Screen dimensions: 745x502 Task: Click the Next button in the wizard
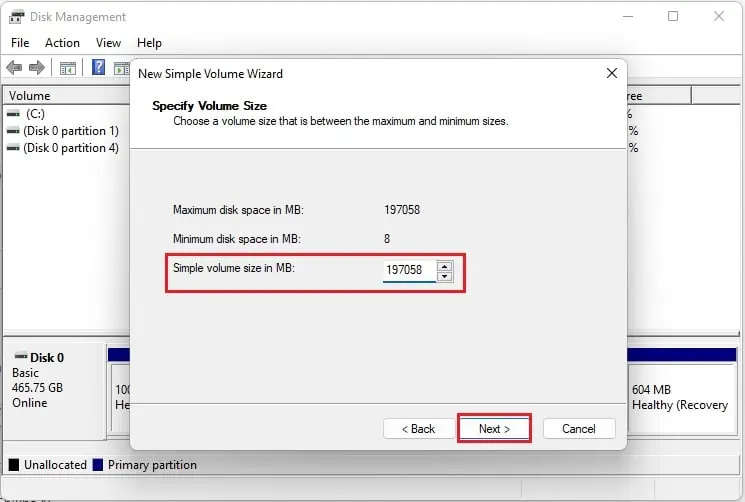pyautogui.click(x=494, y=429)
